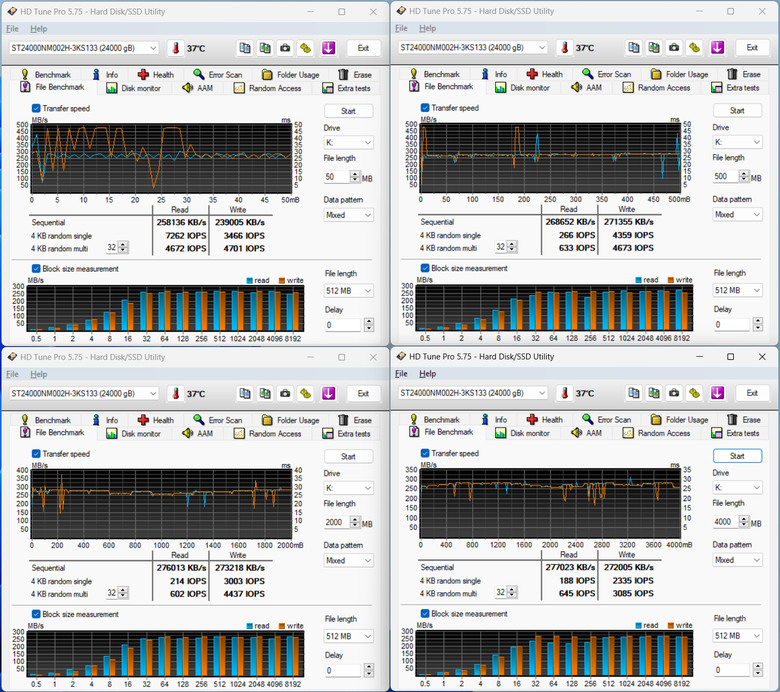Screen dimensions: 780x692
Task: Click the purple download arrow icon in the 500 MB window
Action: tap(717, 47)
